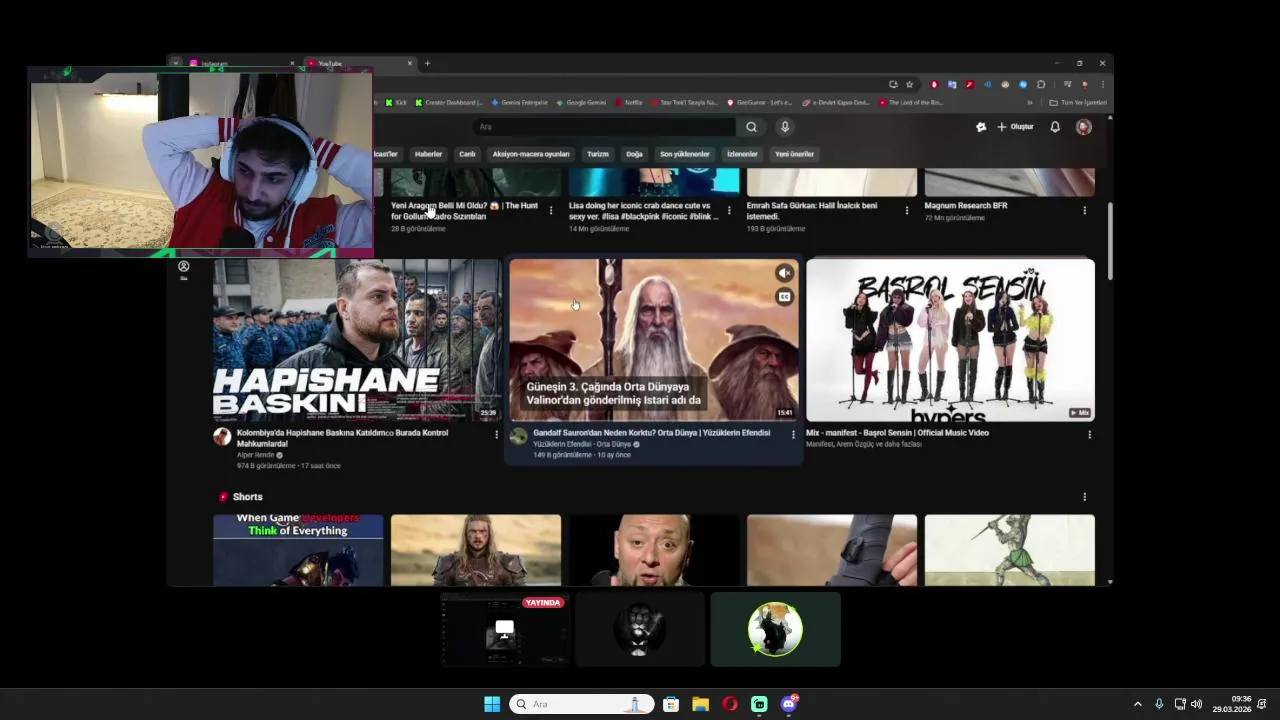This screenshot has height=720, width=1280.
Task: Open Başrol Sensin mix thumbnail
Action: 950,340
